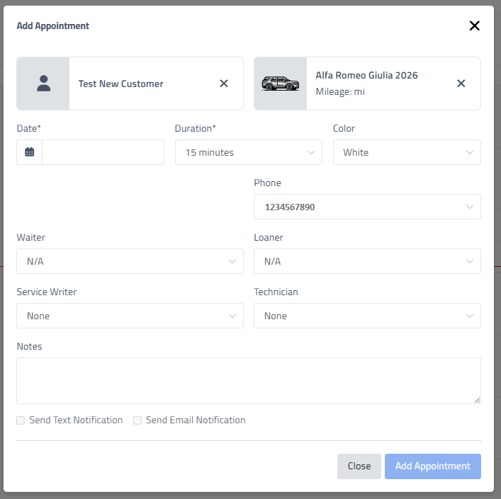Enable Send Text Notification checkbox

(21, 420)
